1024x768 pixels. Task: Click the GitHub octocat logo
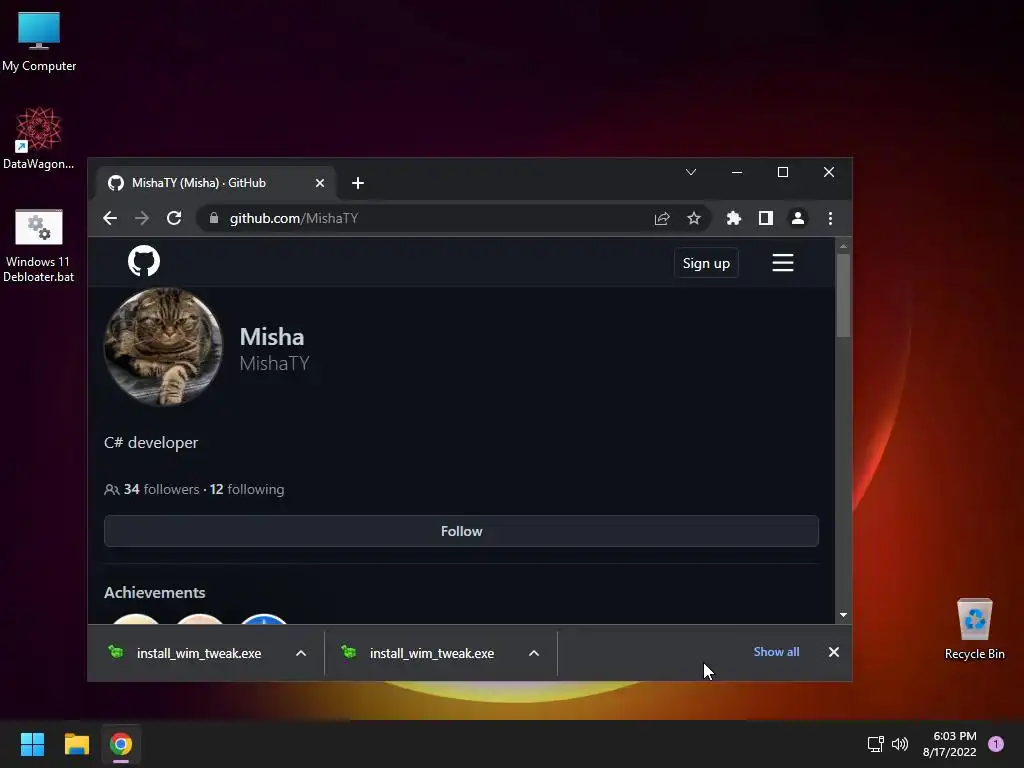coord(144,261)
